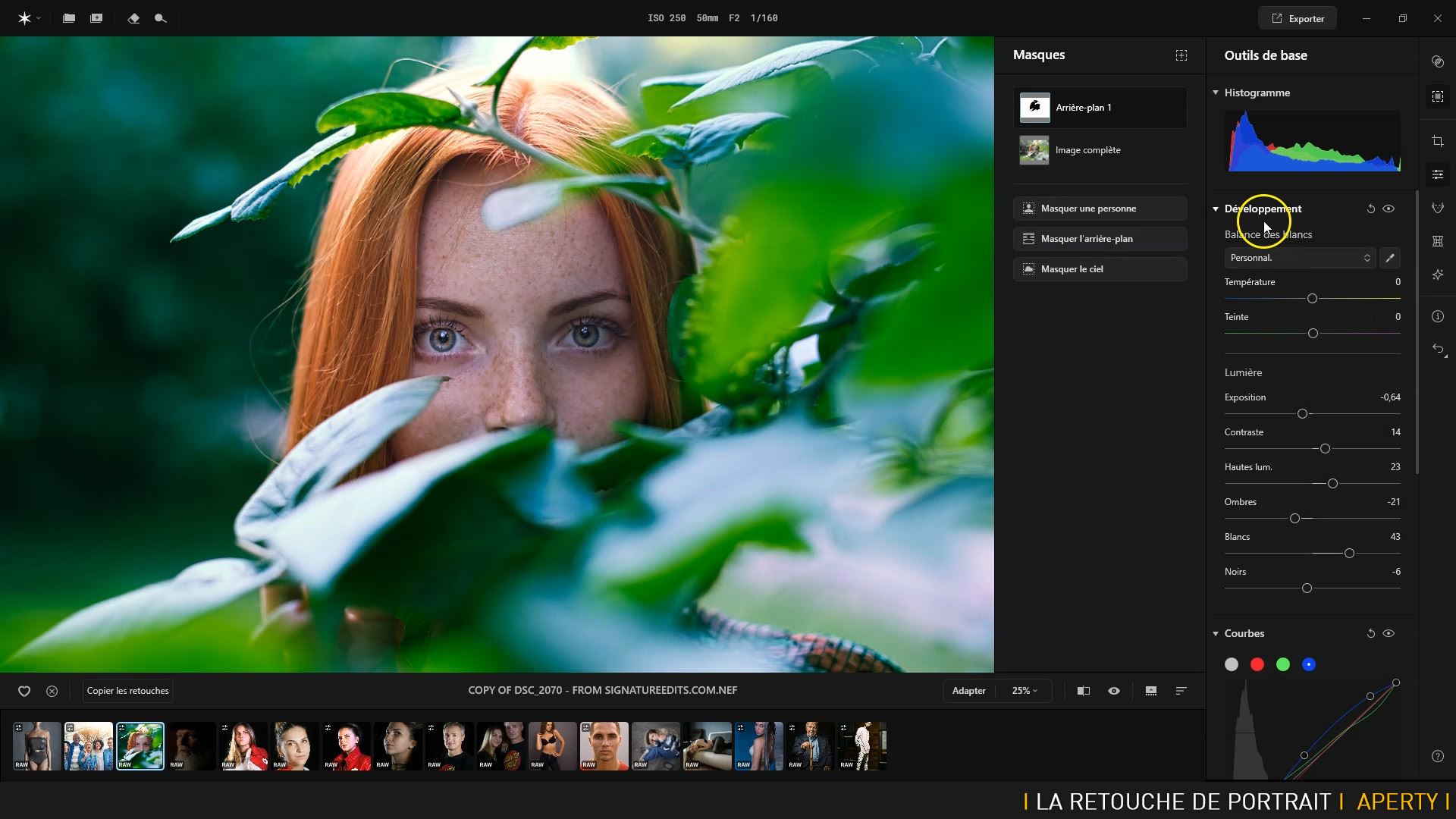Select the blue curve channel

(1309, 664)
